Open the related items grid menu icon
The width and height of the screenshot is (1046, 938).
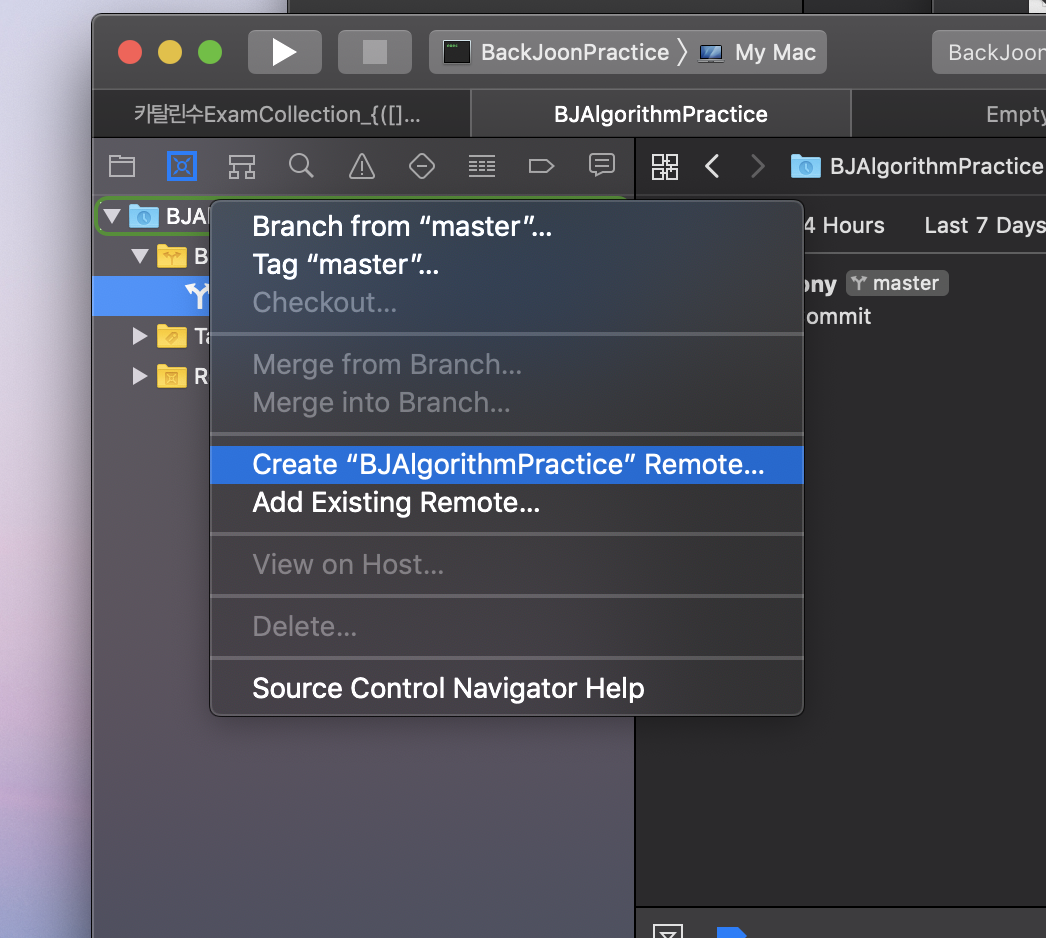[664, 167]
